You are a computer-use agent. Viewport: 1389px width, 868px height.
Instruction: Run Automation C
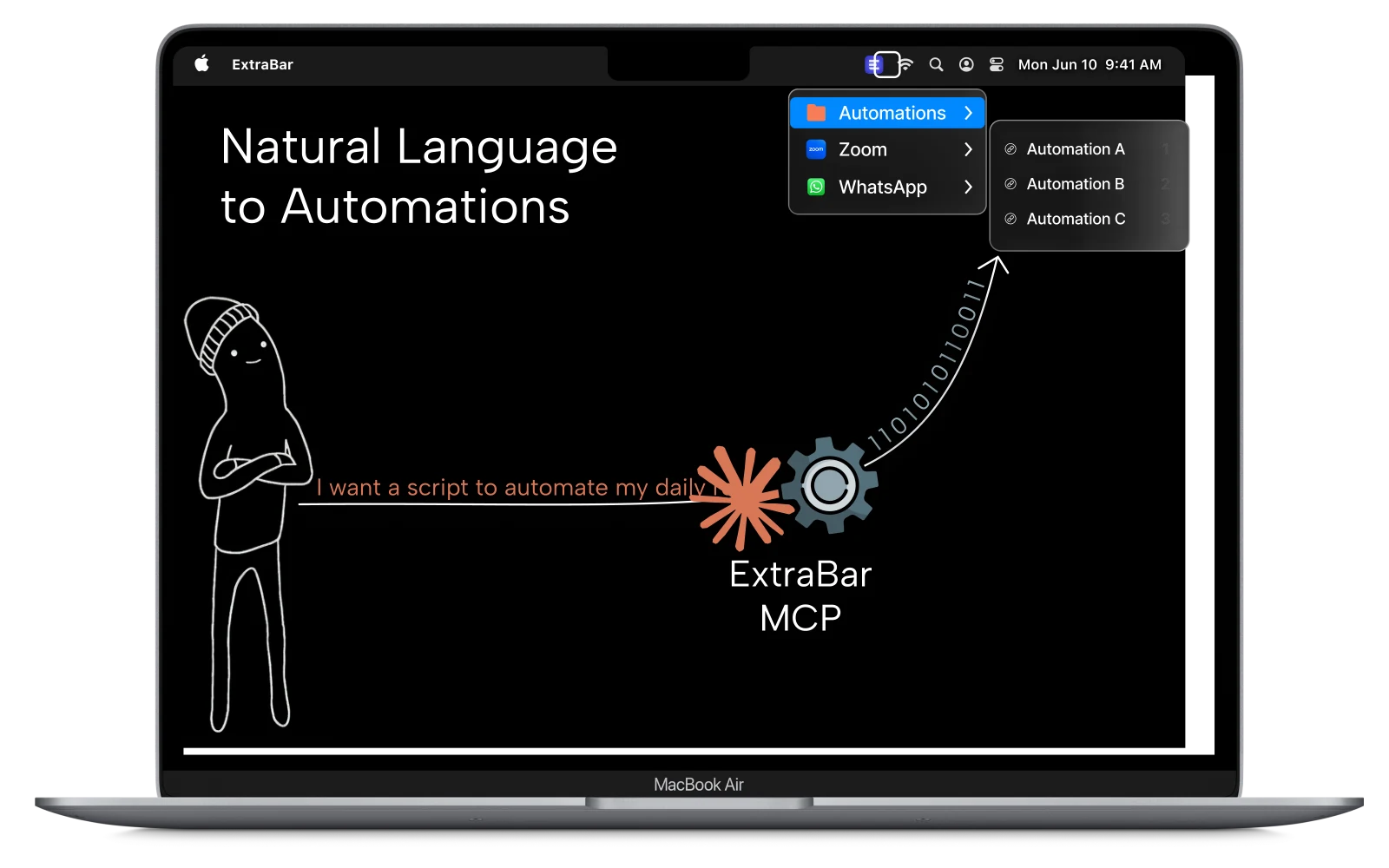click(1089, 219)
